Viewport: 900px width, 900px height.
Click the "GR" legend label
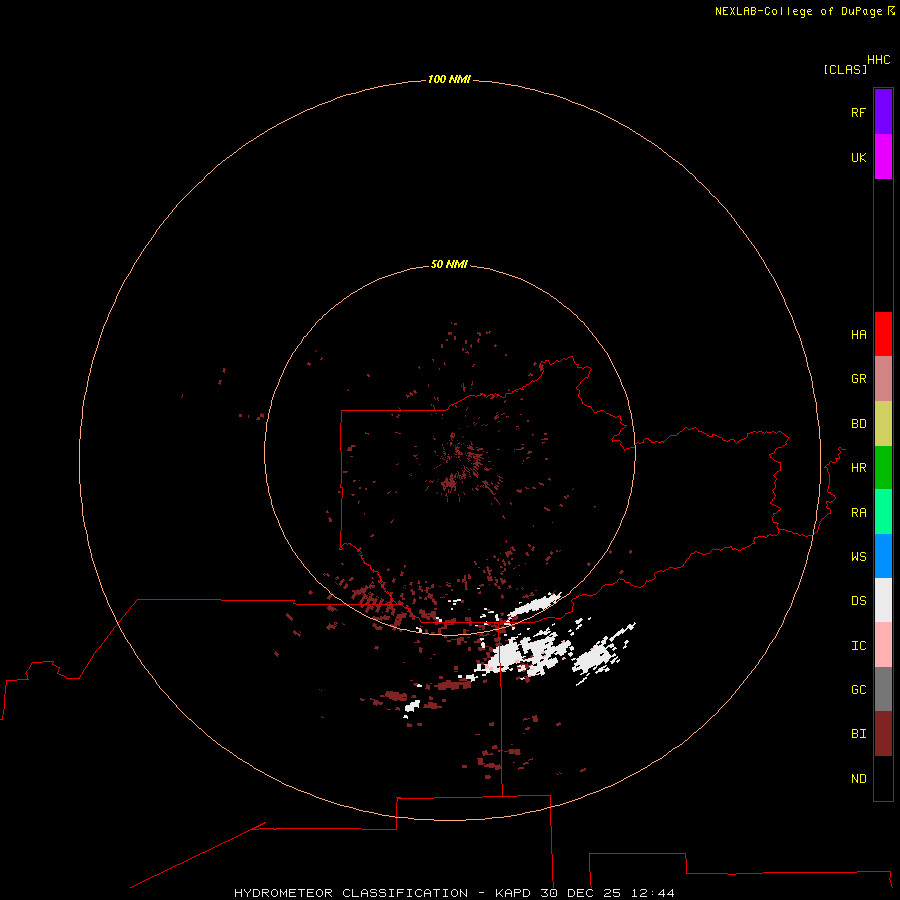pyautogui.click(x=859, y=379)
